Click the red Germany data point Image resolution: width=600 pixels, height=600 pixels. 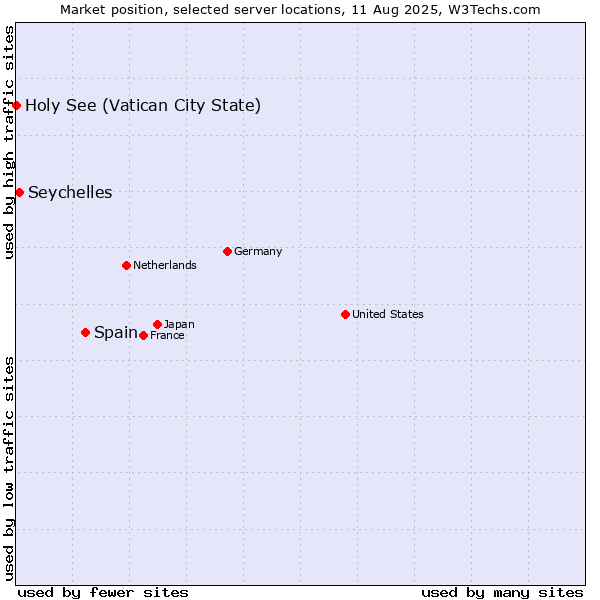[x=227, y=251]
